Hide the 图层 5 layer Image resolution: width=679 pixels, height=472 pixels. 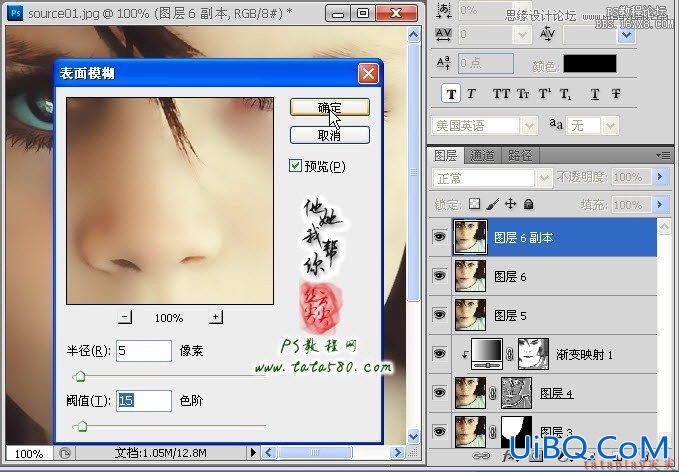click(439, 314)
